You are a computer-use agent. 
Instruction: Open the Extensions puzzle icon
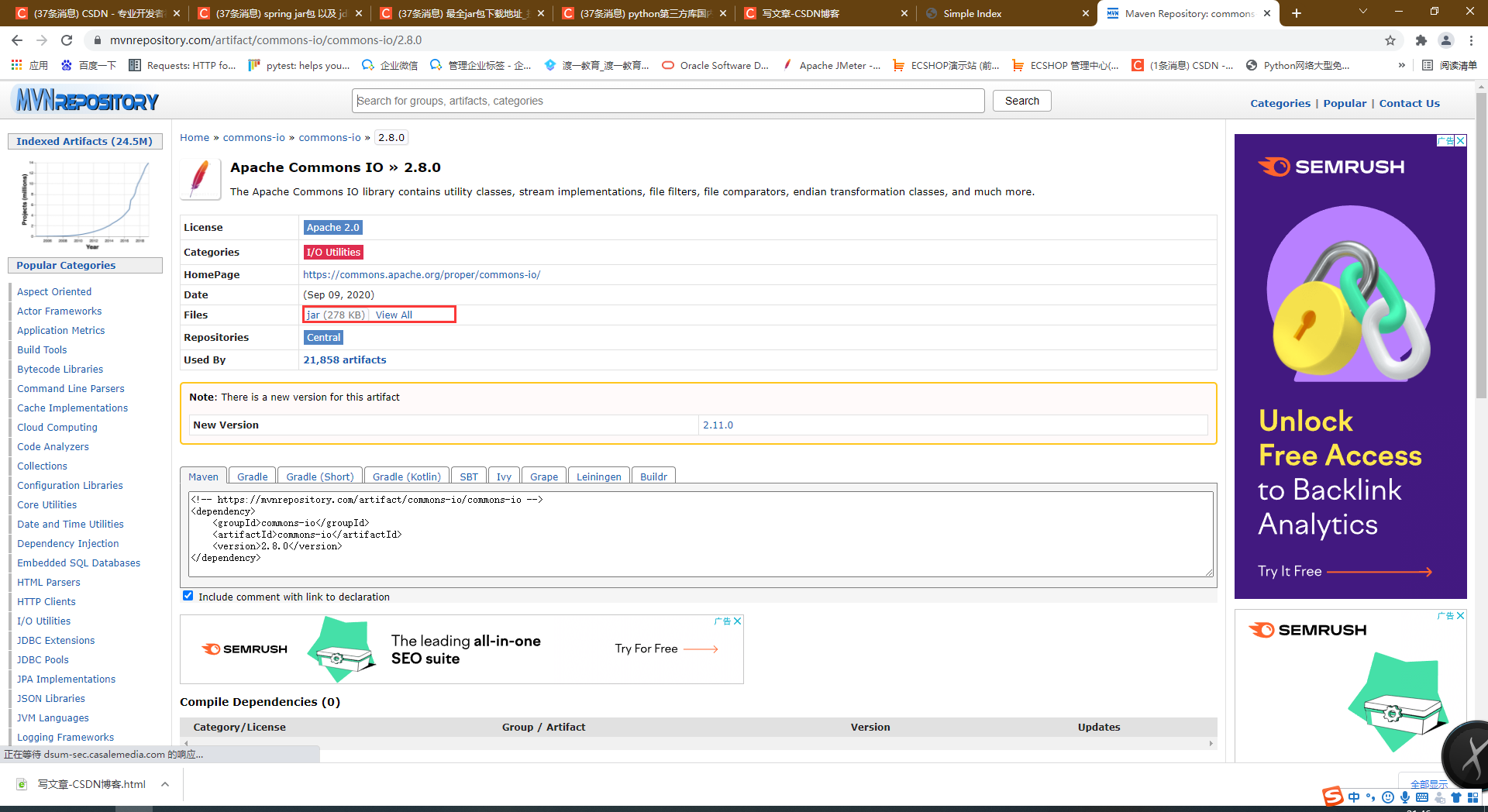coord(1421,40)
